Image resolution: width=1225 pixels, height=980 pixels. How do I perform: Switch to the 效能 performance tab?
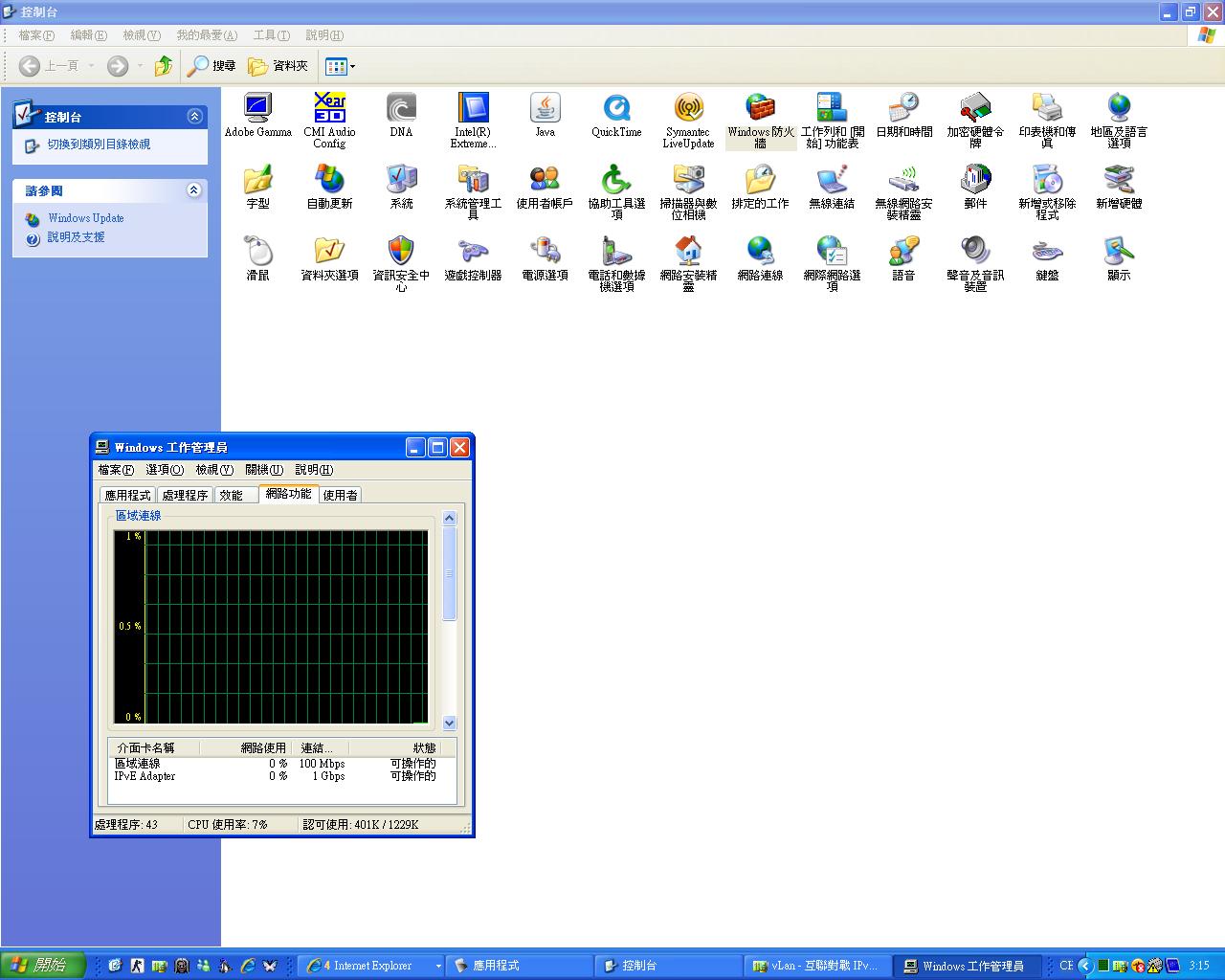click(231, 495)
